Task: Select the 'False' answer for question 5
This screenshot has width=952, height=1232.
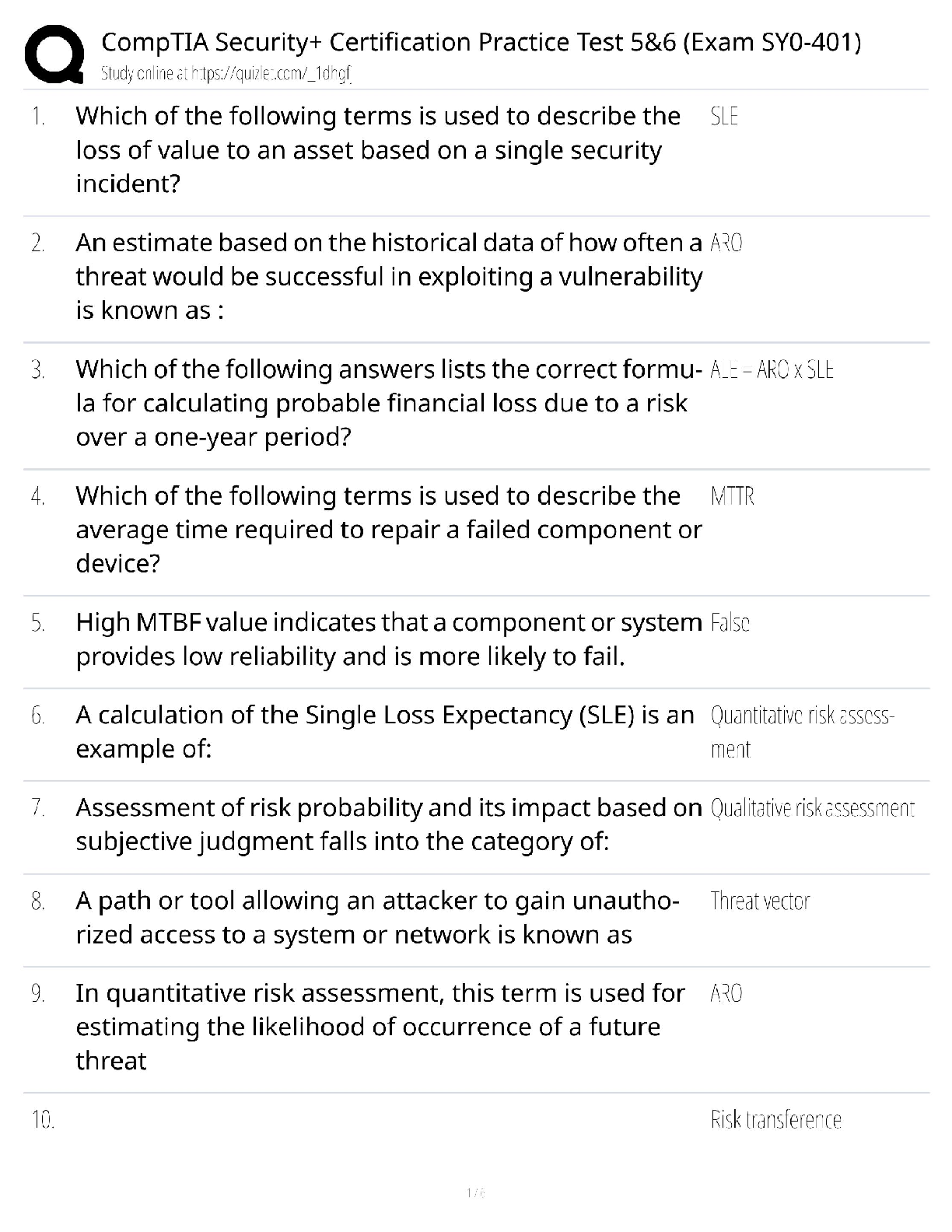Action: (730, 623)
